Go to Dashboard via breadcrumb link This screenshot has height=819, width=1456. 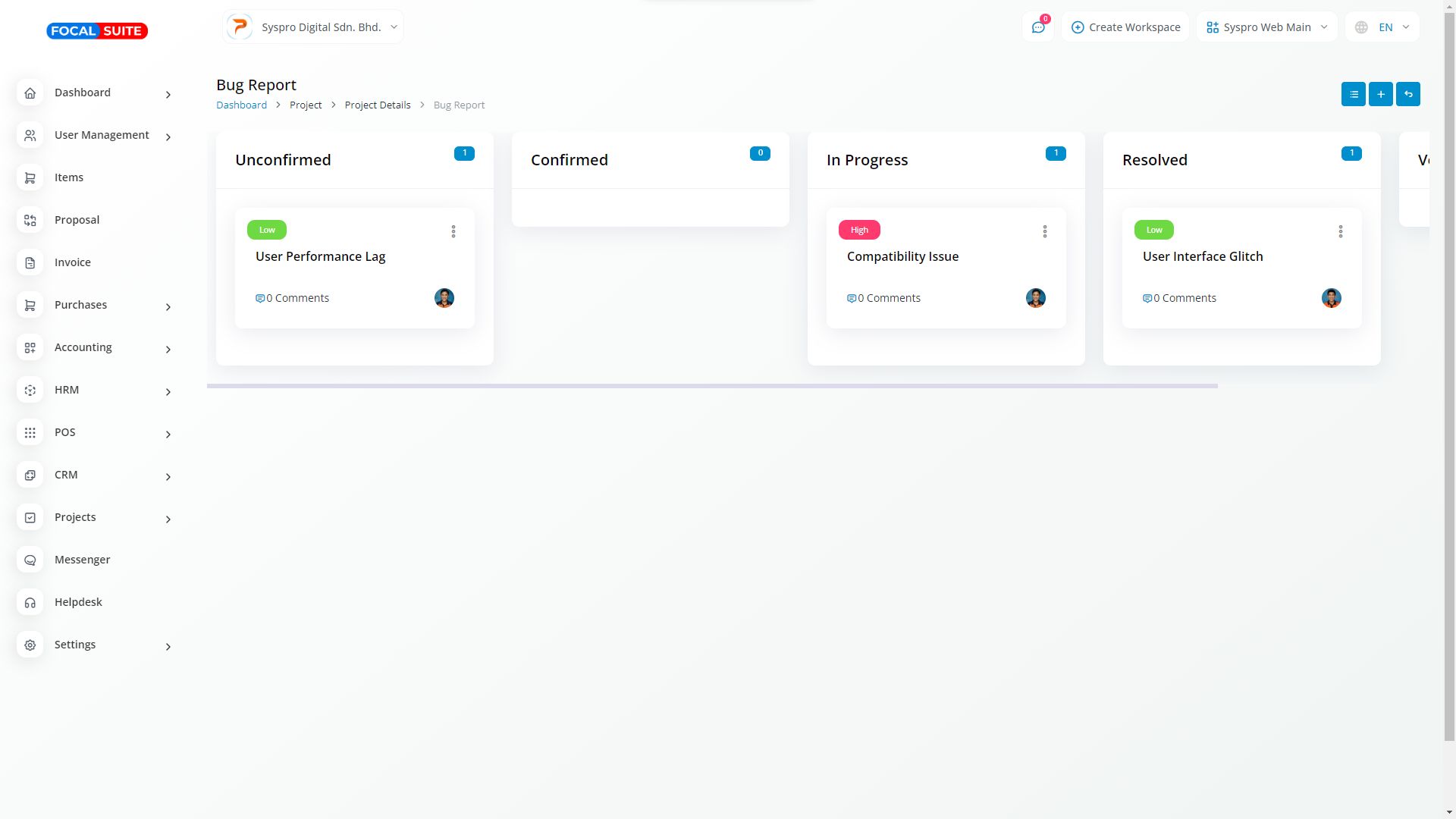point(241,105)
